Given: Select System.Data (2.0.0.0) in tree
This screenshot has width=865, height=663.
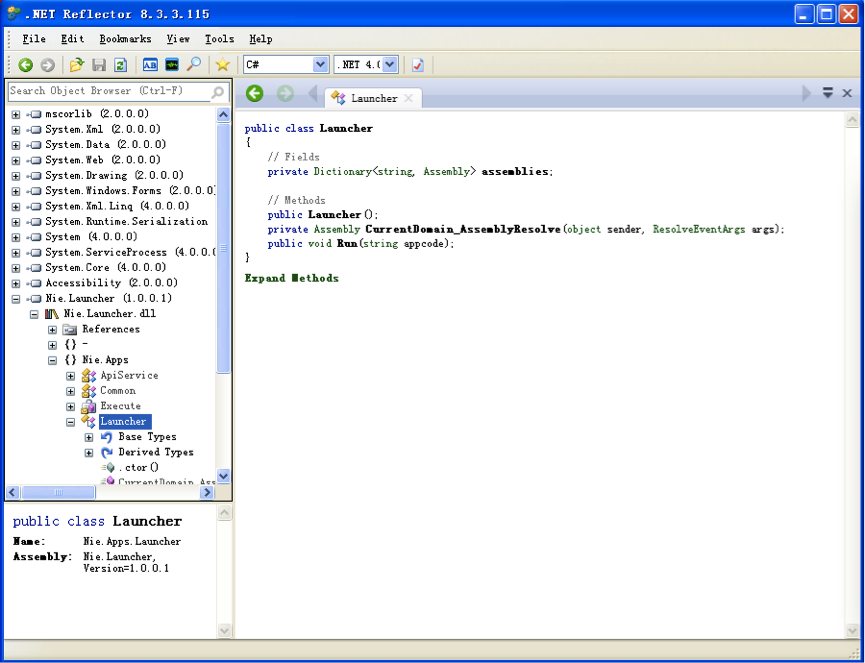Looking at the screenshot, I should tap(105, 145).
